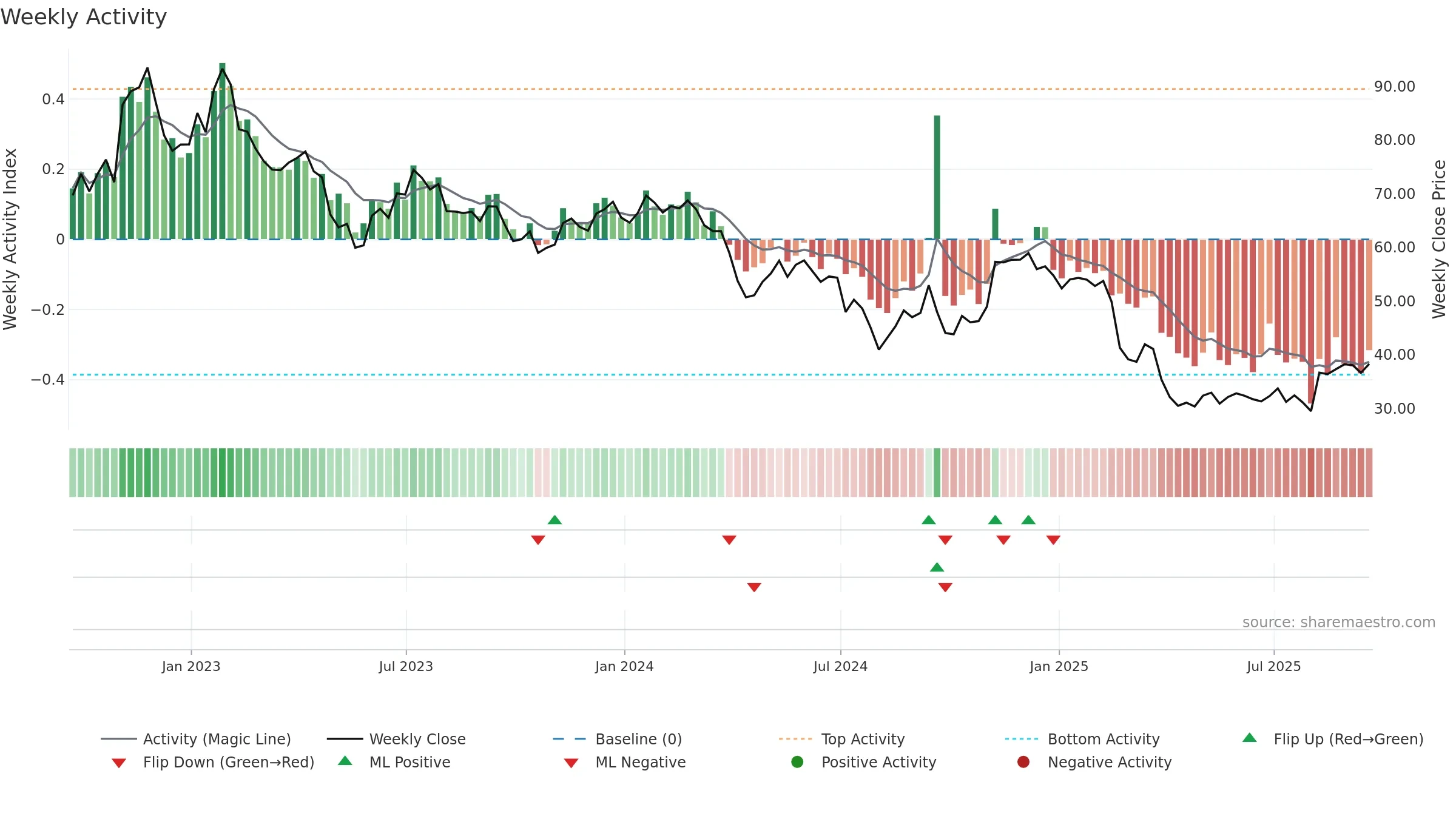Image resolution: width=1456 pixels, height=819 pixels.
Task: Click the 0.4 left axis tick label
Action: click(x=53, y=99)
